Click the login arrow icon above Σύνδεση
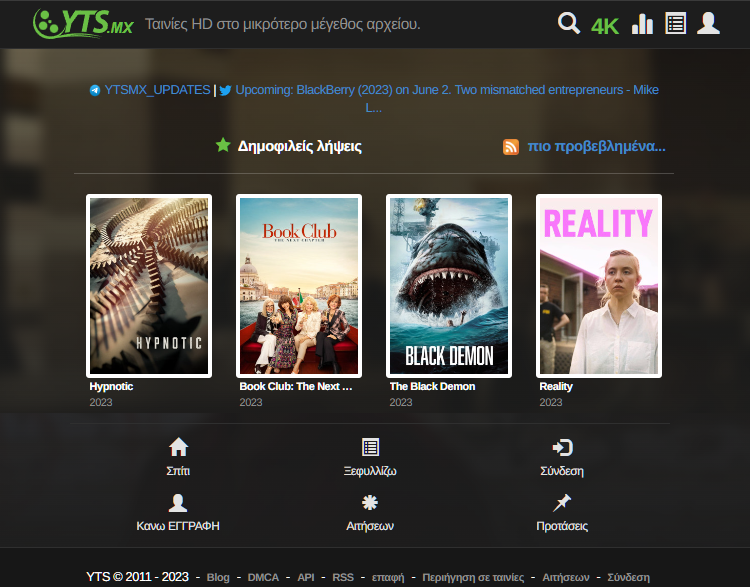 [562, 447]
